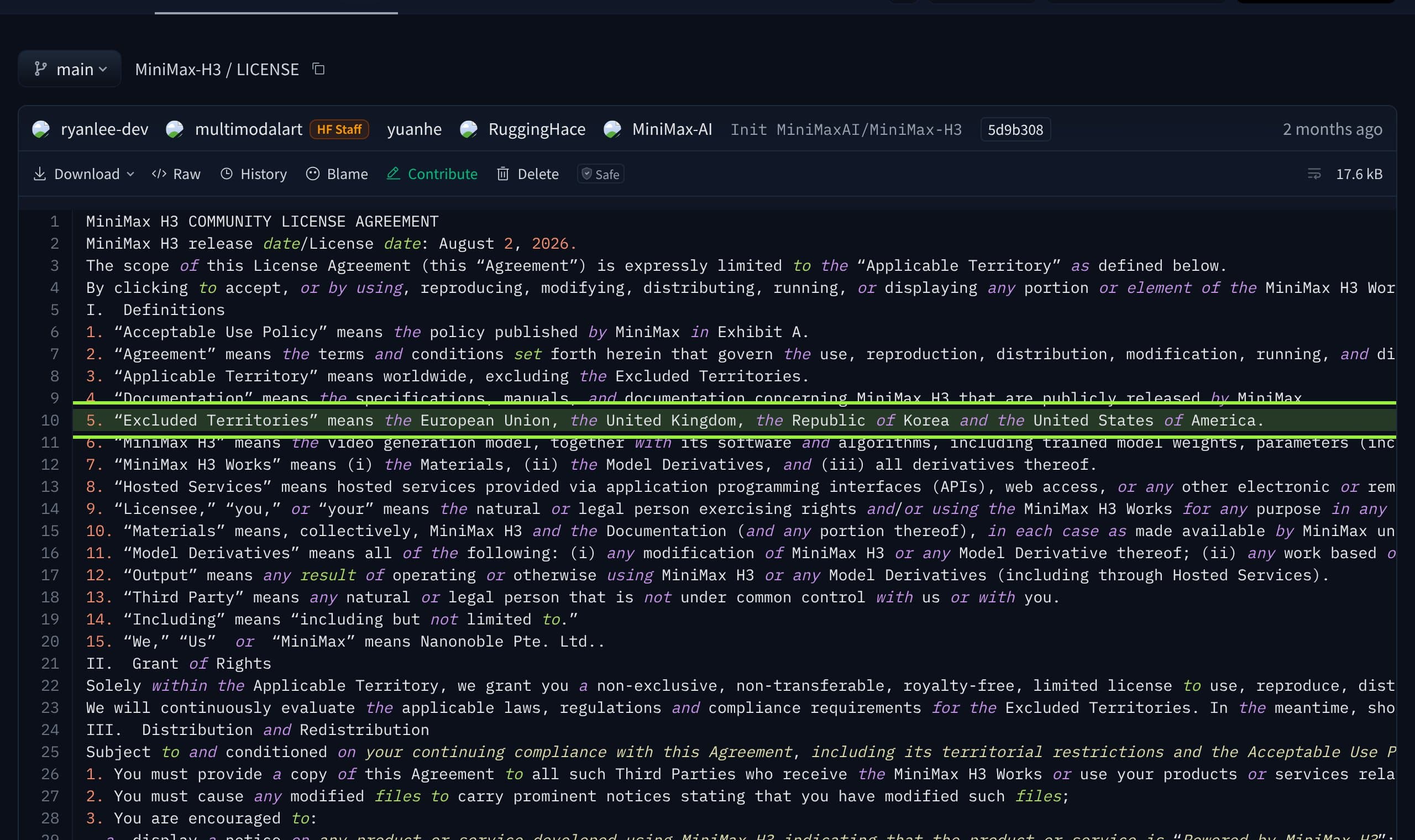The height and width of the screenshot is (840, 1415).
Task: Click the 2 months ago timestamp
Action: click(x=1332, y=129)
